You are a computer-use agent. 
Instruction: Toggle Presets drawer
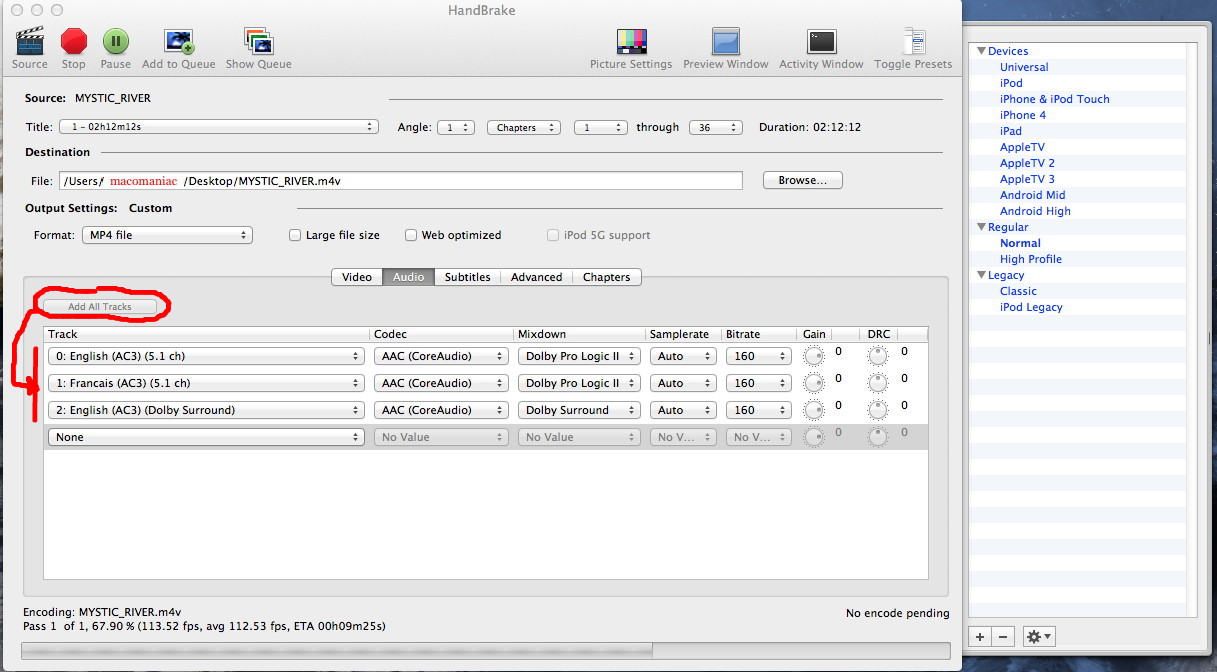913,41
